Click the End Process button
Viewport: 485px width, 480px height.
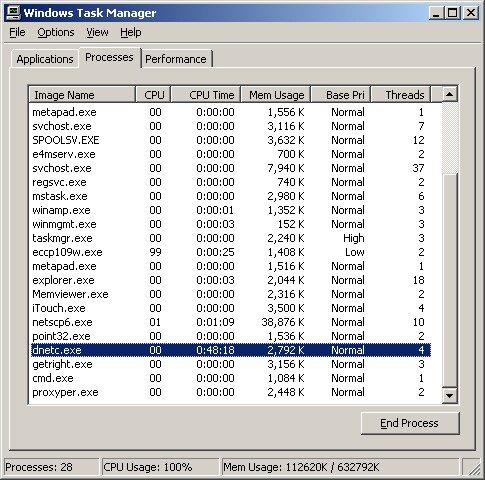pos(410,423)
